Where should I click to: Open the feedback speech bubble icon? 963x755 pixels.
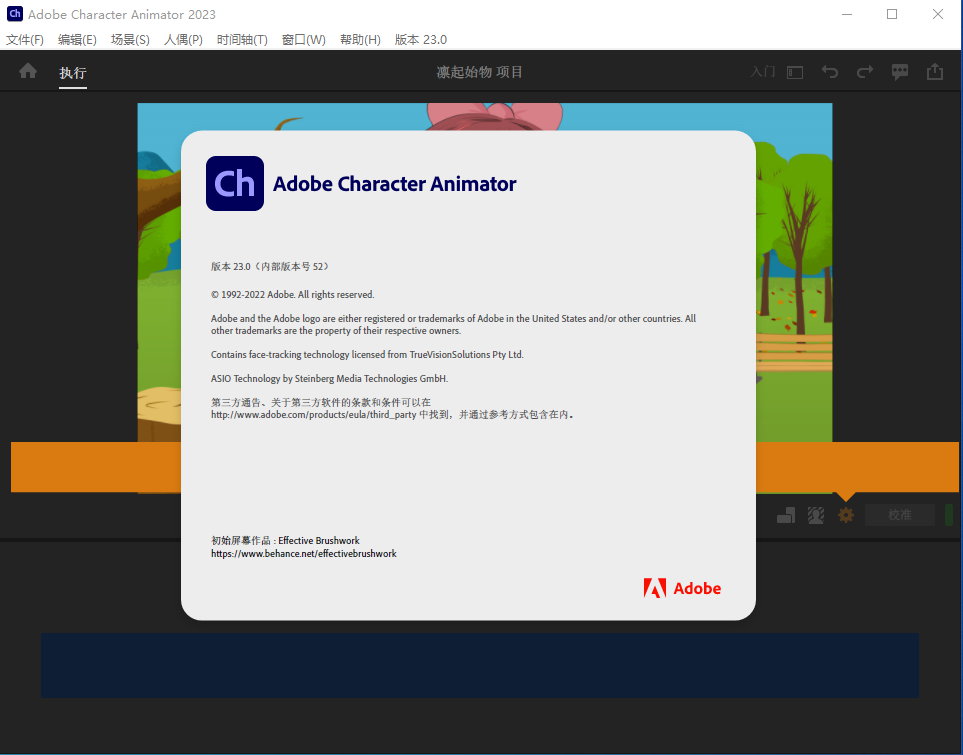[900, 72]
